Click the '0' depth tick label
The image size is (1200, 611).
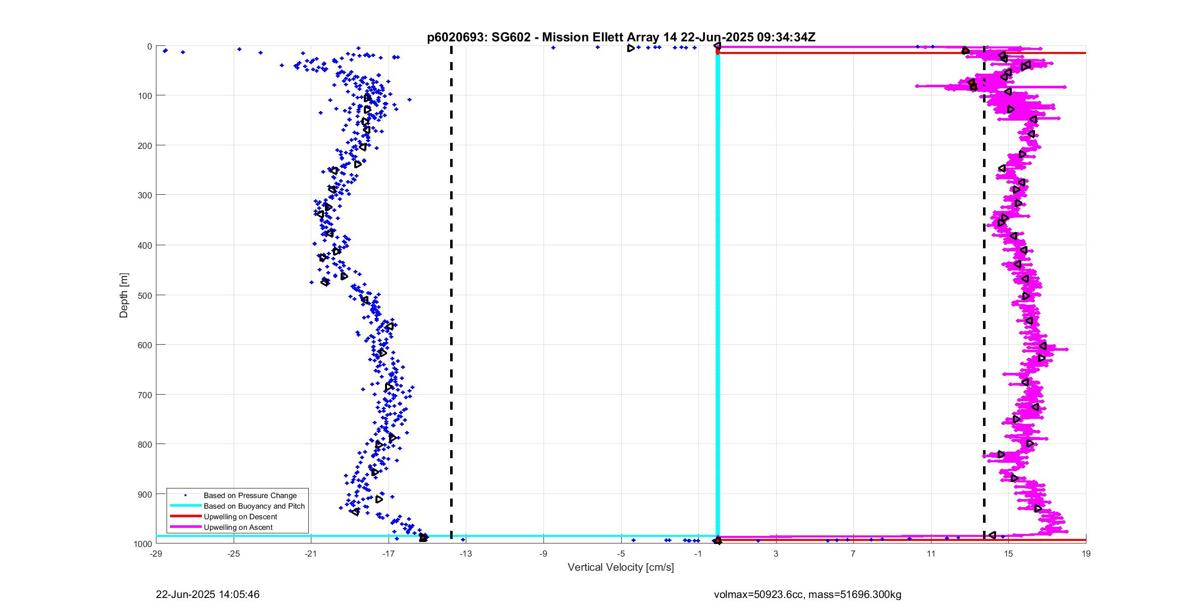[x=148, y=46]
